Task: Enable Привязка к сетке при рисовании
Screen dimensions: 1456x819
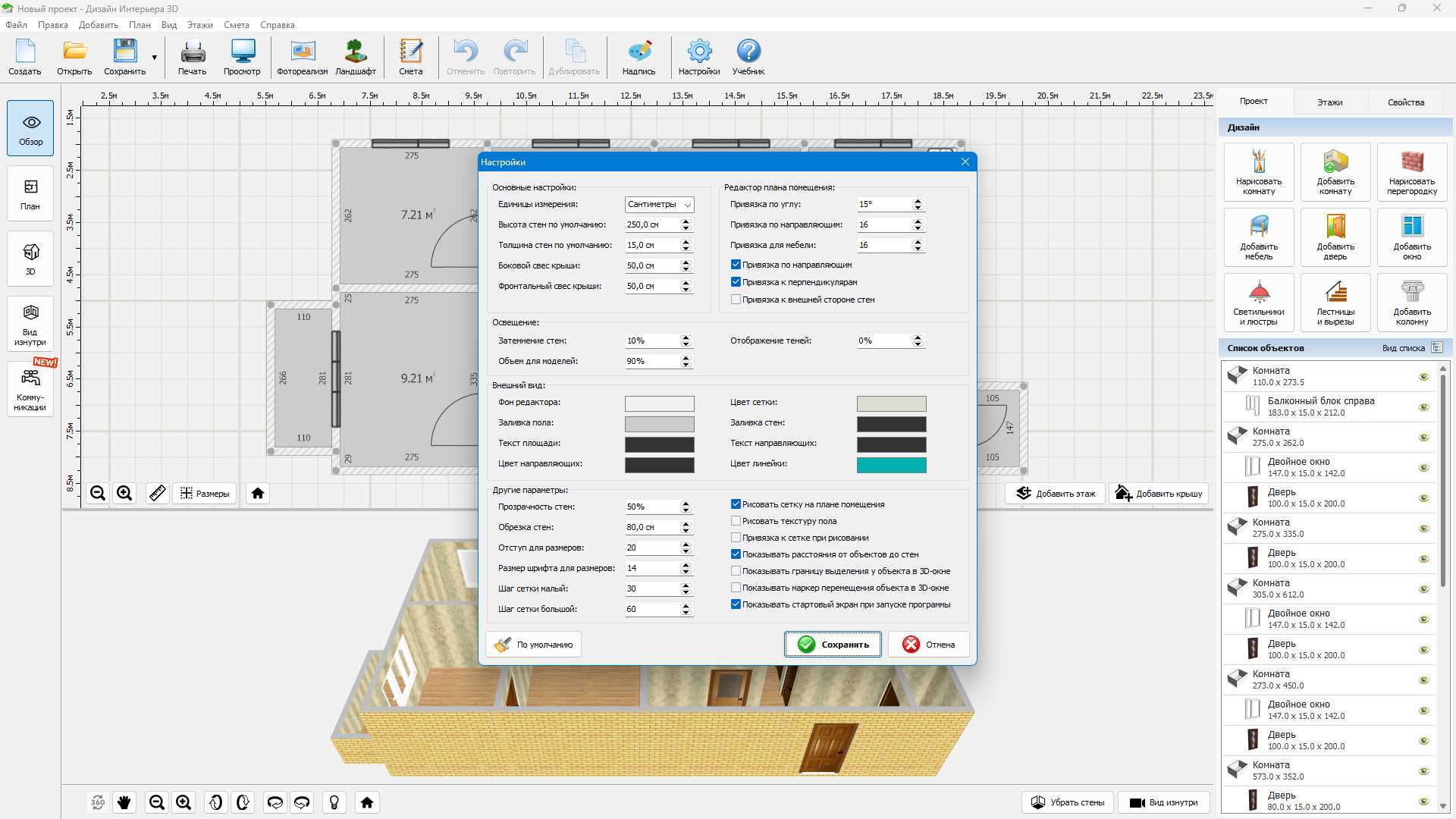Action: (736, 538)
